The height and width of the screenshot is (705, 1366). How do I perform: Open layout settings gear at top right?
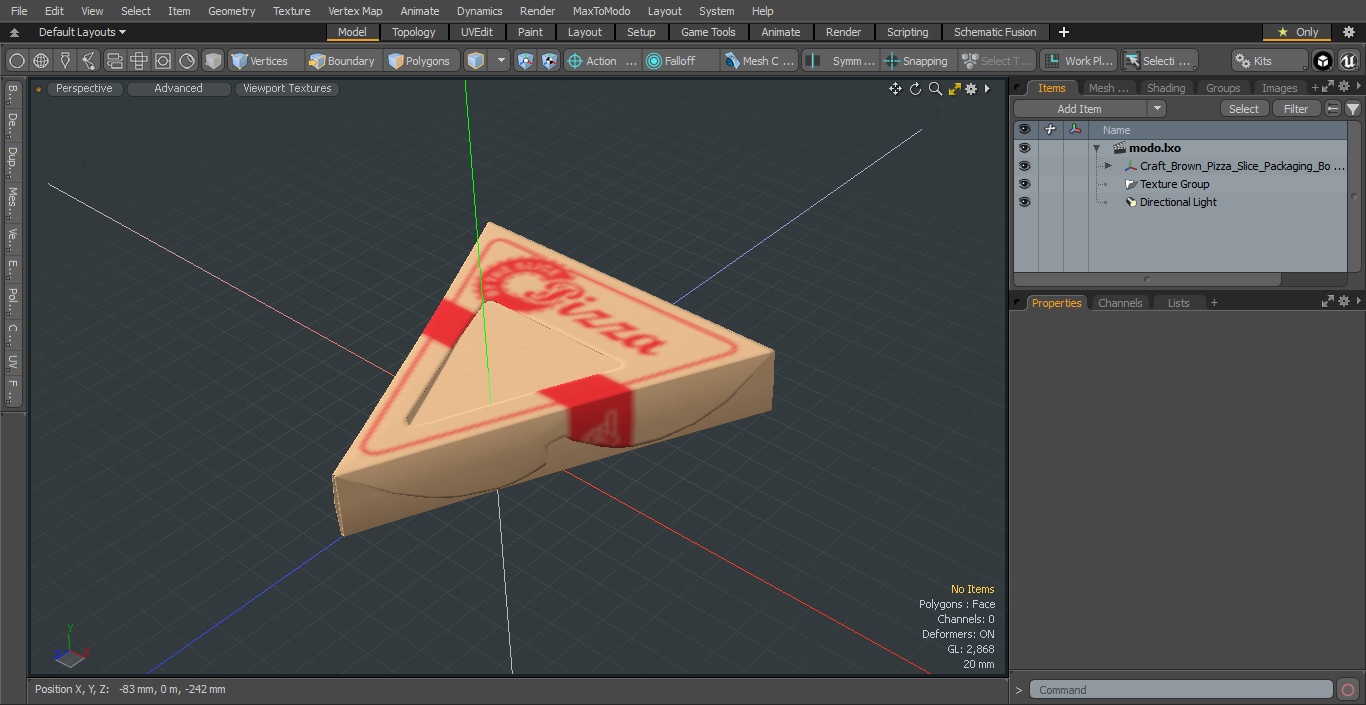[x=1348, y=32]
